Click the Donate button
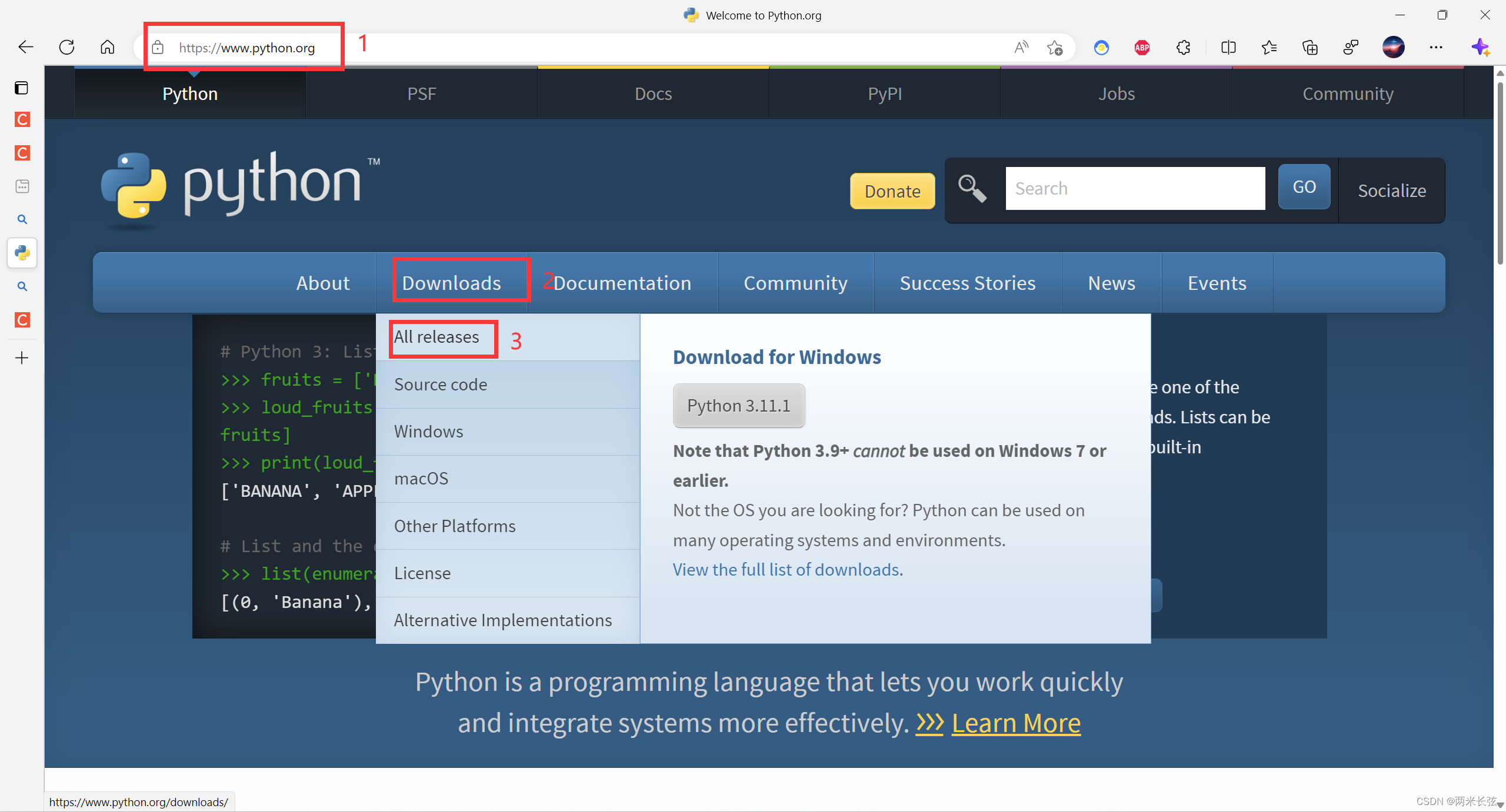The image size is (1506, 812). tap(892, 191)
